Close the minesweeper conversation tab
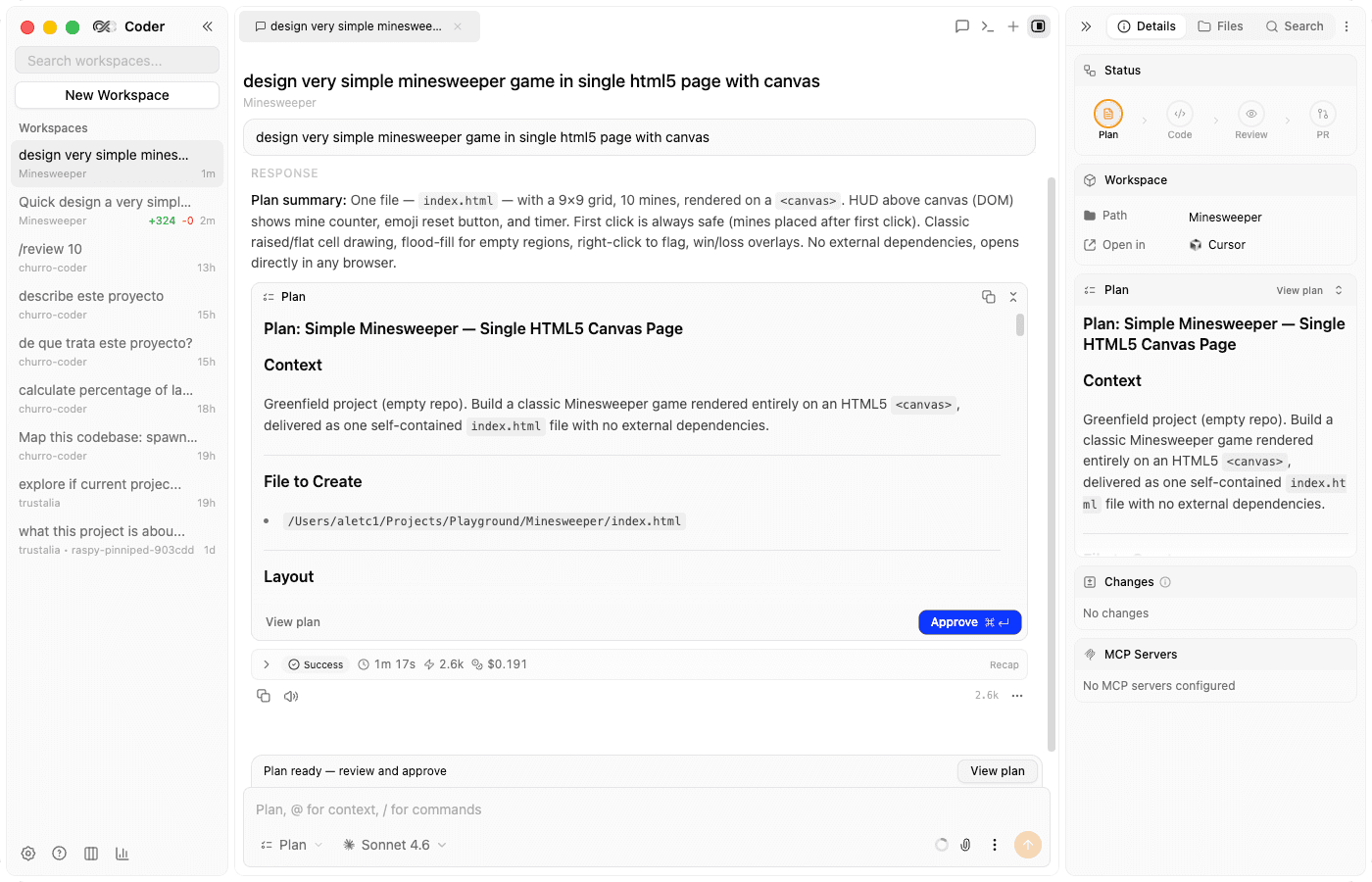The width and height of the screenshot is (1372, 882). [458, 26]
